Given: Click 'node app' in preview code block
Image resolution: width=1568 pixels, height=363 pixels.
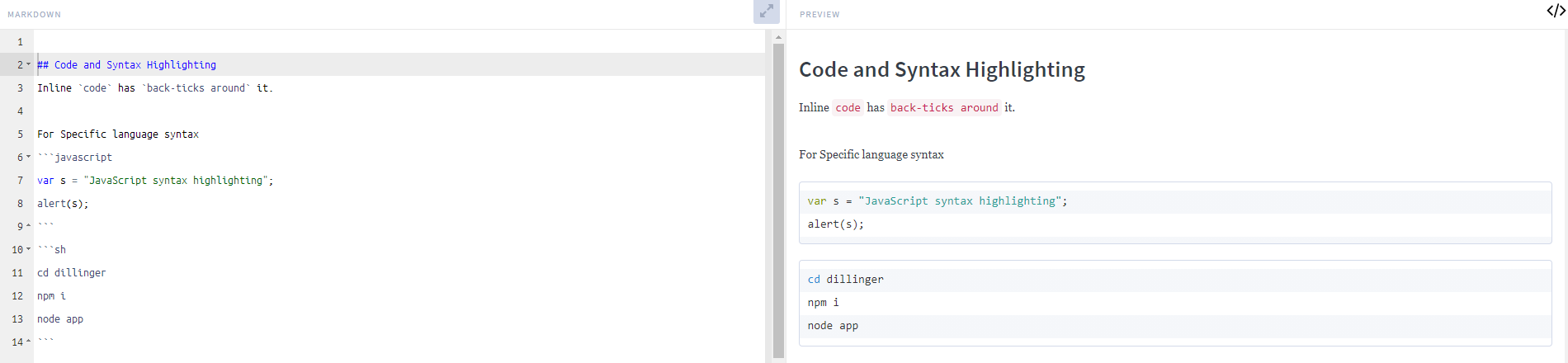Looking at the screenshot, I should (833, 325).
